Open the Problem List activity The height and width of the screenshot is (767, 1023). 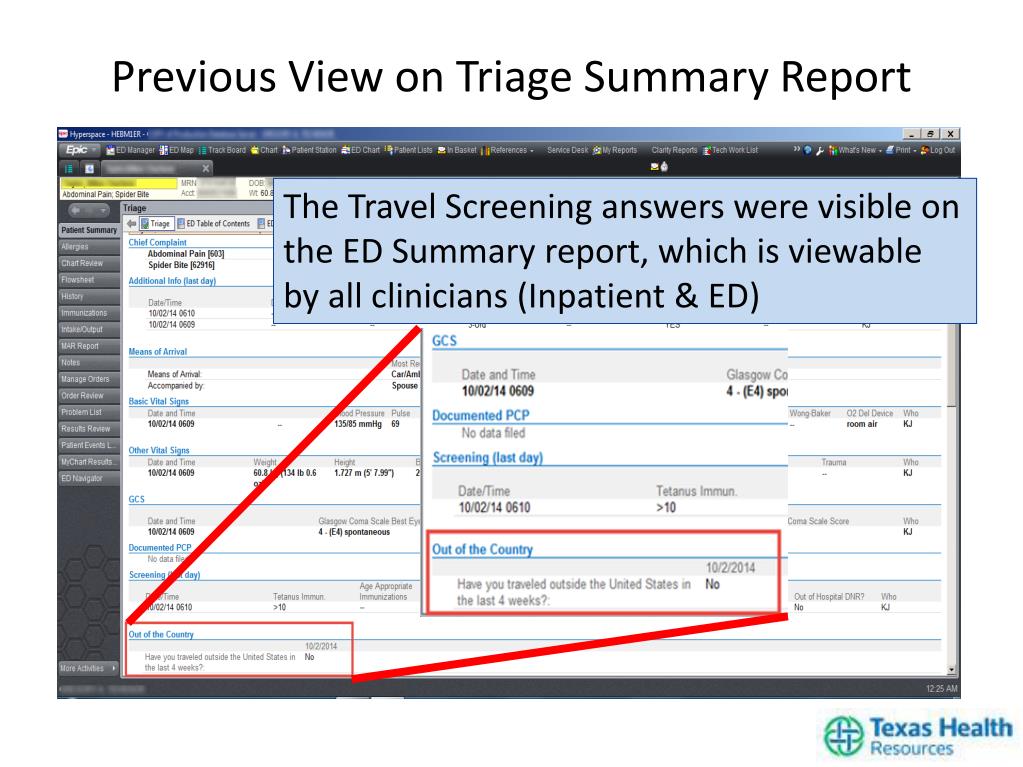point(89,412)
